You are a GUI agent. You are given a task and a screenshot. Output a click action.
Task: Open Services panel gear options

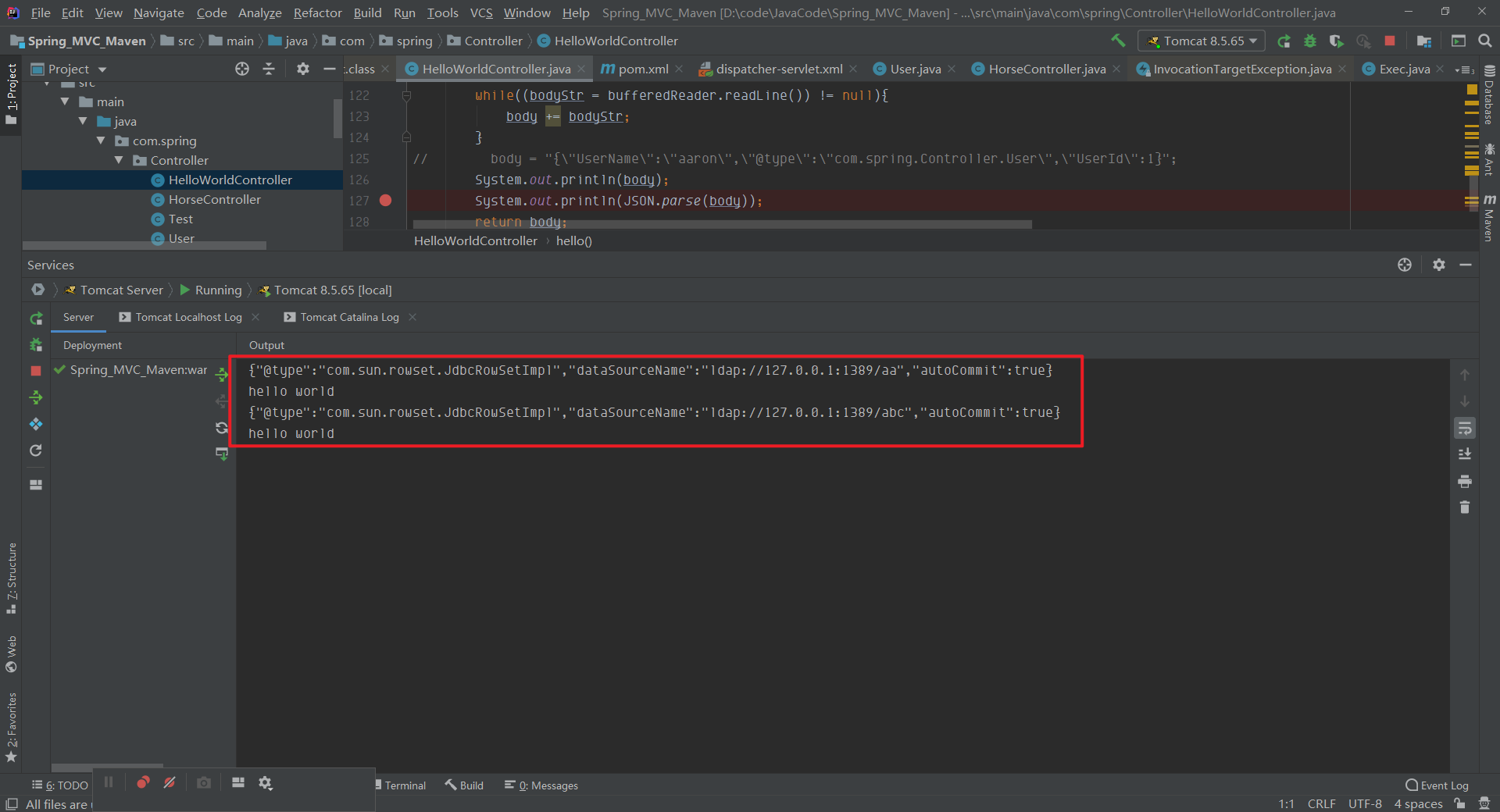pyautogui.click(x=1439, y=265)
